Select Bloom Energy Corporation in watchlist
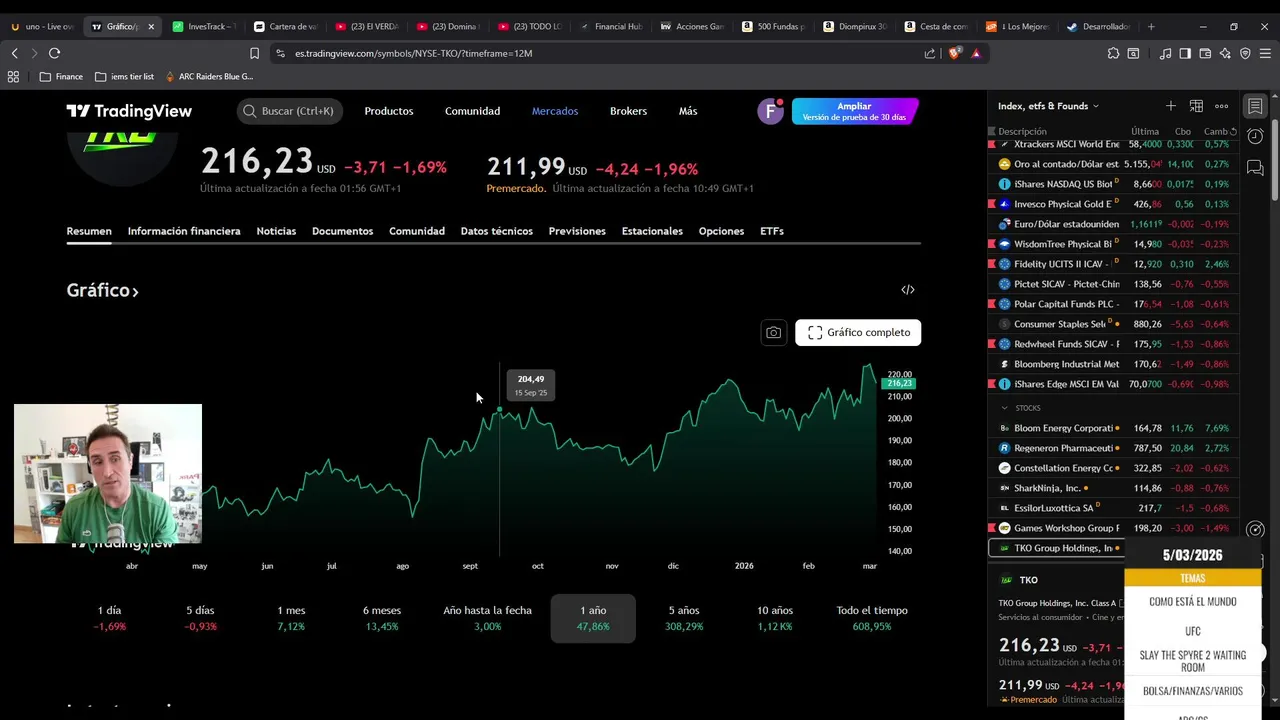Image resolution: width=1280 pixels, height=720 pixels. pos(1112,428)
